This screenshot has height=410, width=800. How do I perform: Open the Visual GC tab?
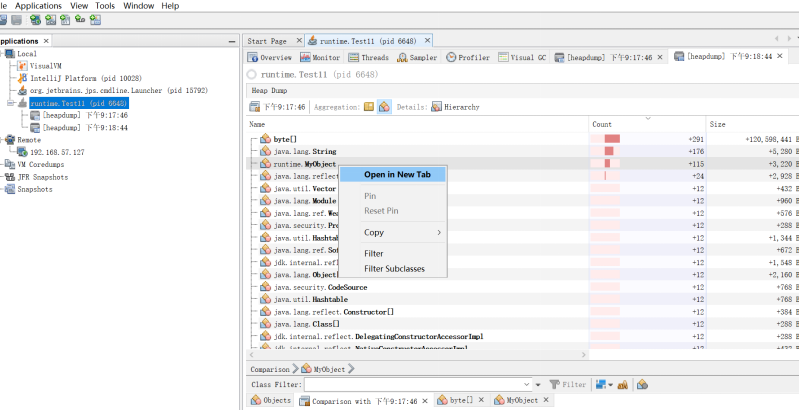point(522,58)
